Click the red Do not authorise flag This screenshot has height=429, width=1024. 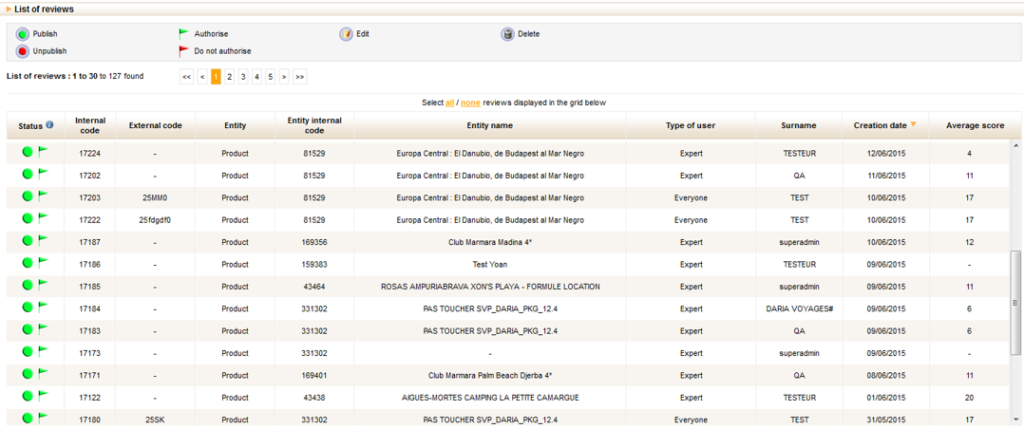pyautogui.click(x=183, y=51)
